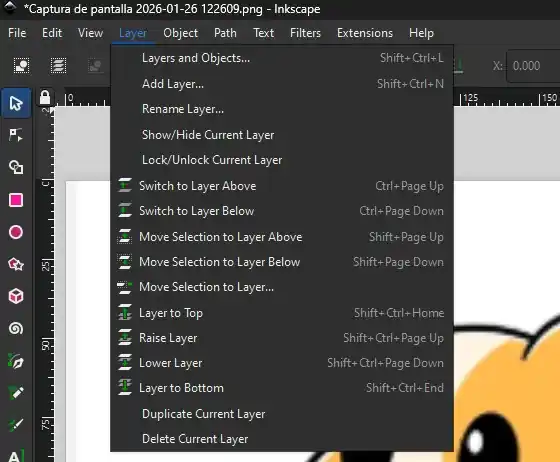Select the Spiral tool

[x=16, y=328]
